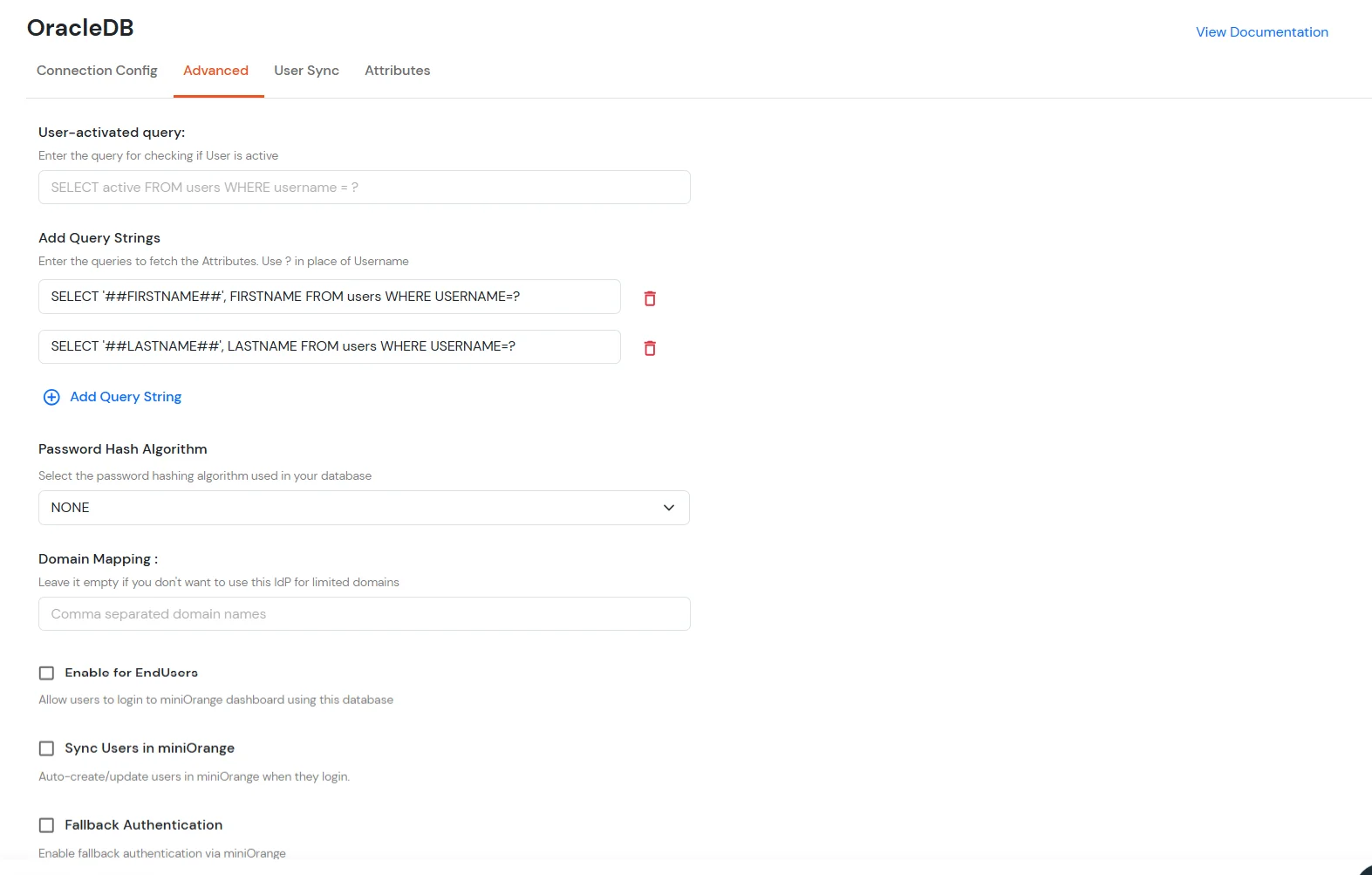Image resolution: width=1372 pixels, height=875 pixels.
Task: Enable the EndUsers checkbox
Action: point(47,673)
